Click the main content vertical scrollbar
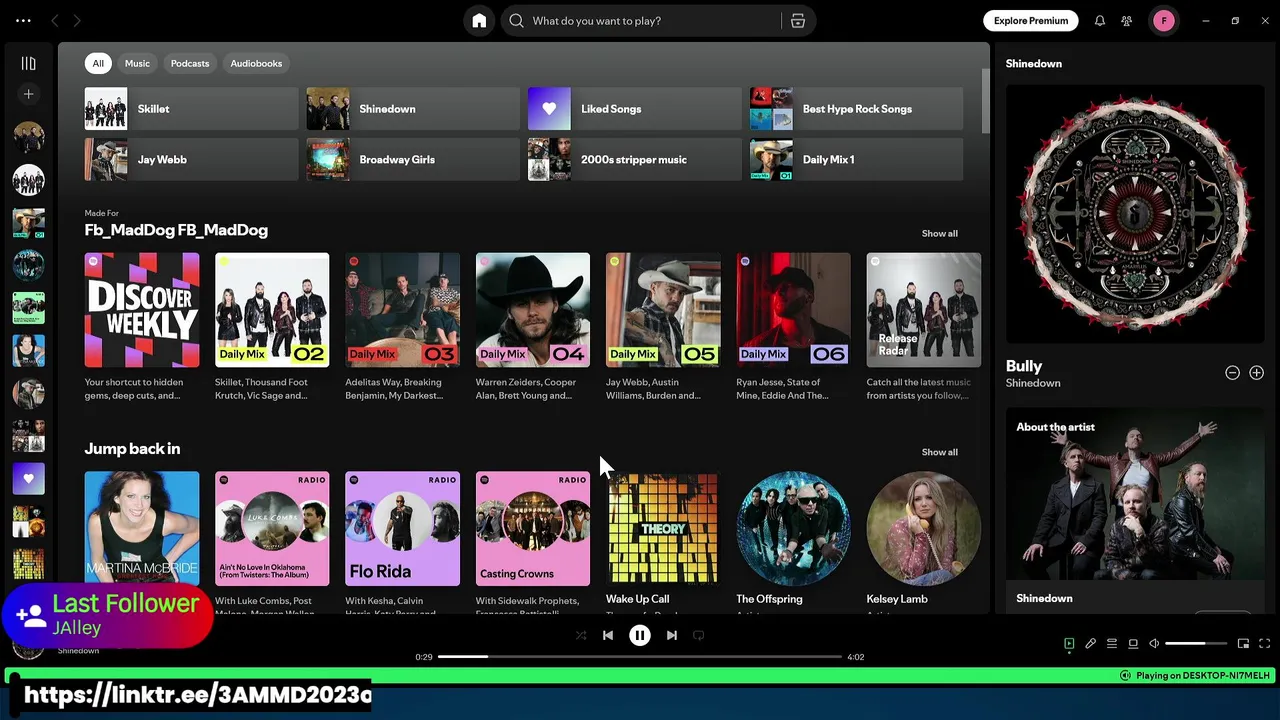Screen dimensions: 1280x720 (x=985, y=100)
